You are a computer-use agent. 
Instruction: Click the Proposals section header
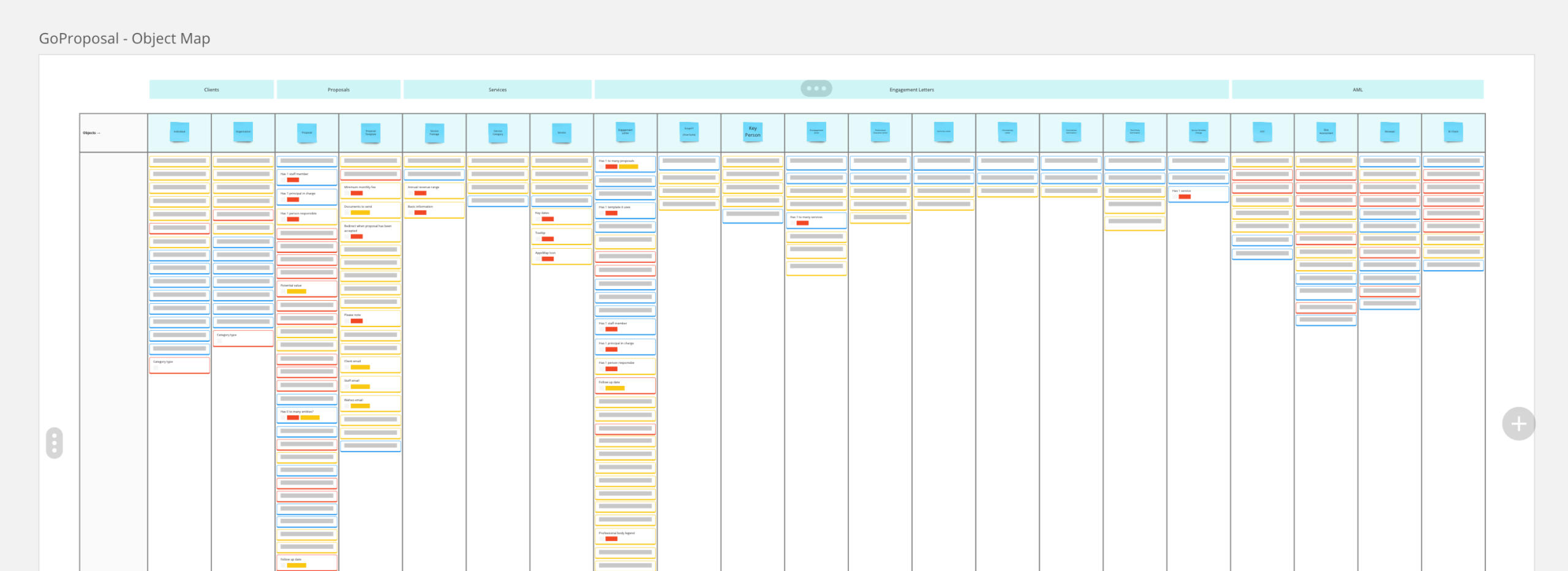click(339, 89)
